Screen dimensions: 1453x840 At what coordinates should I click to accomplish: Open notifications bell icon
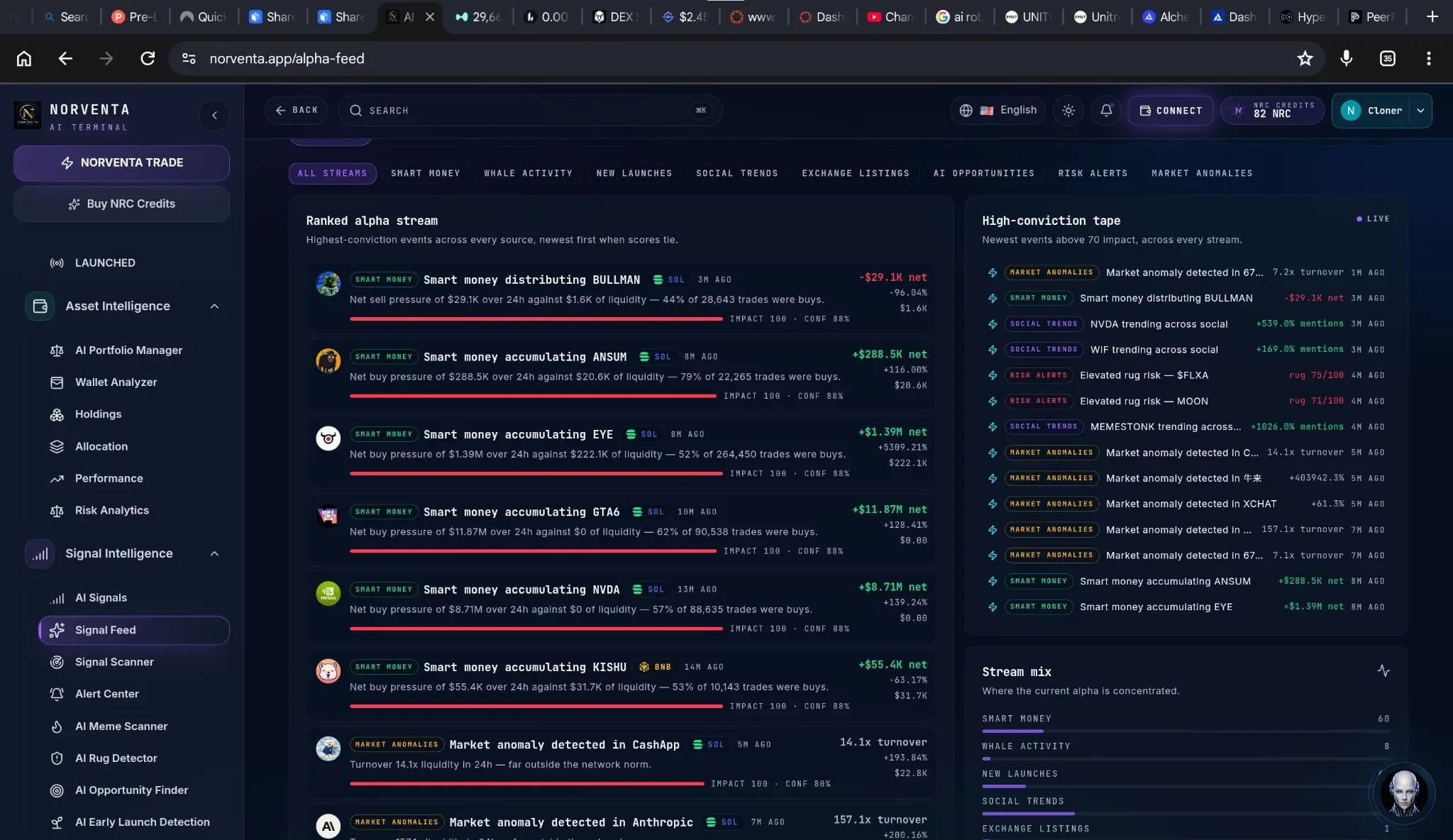pyautogui.click(x=1106, y=110)
